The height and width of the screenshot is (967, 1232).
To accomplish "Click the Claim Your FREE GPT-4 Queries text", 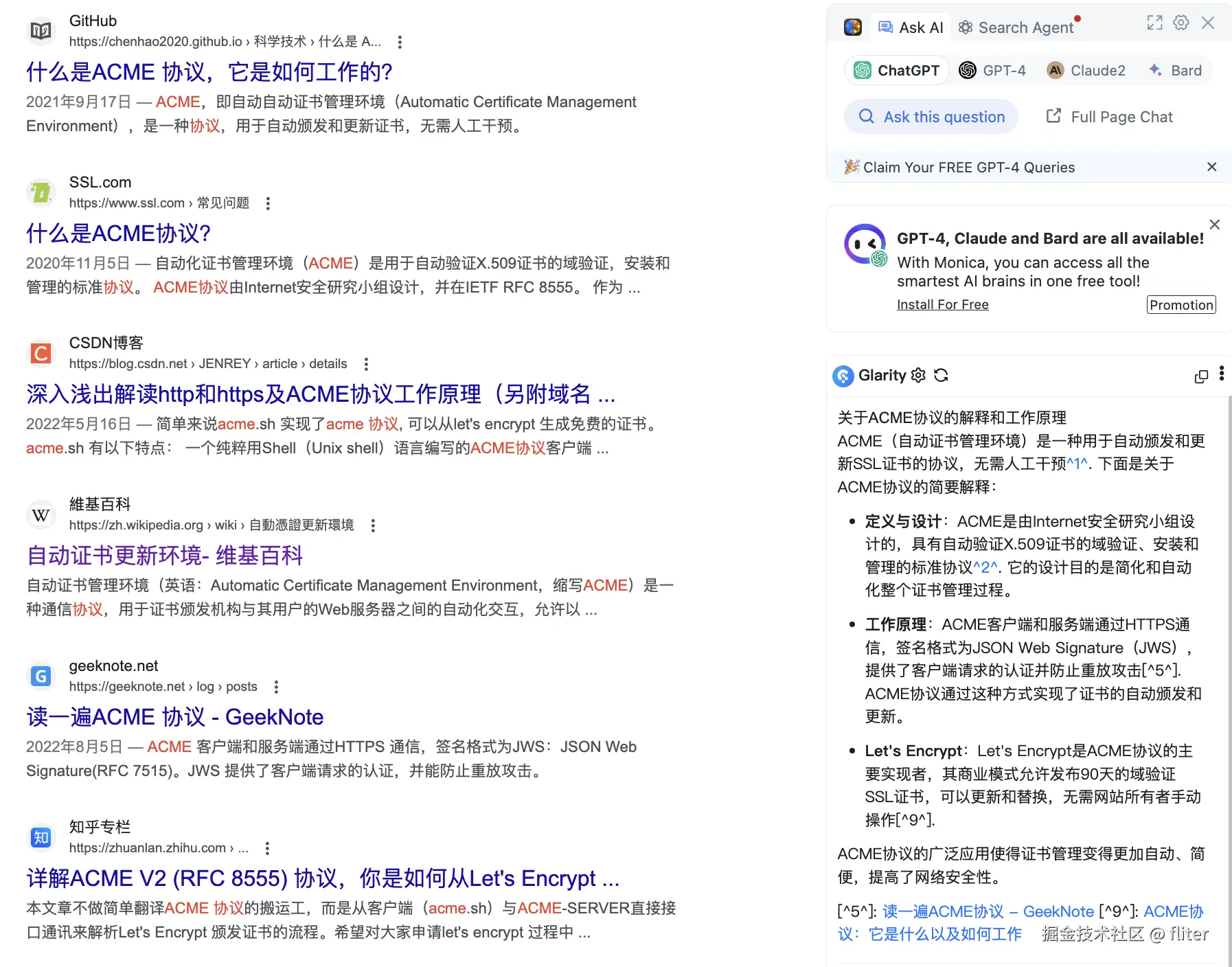I will (x=969, y=167).
